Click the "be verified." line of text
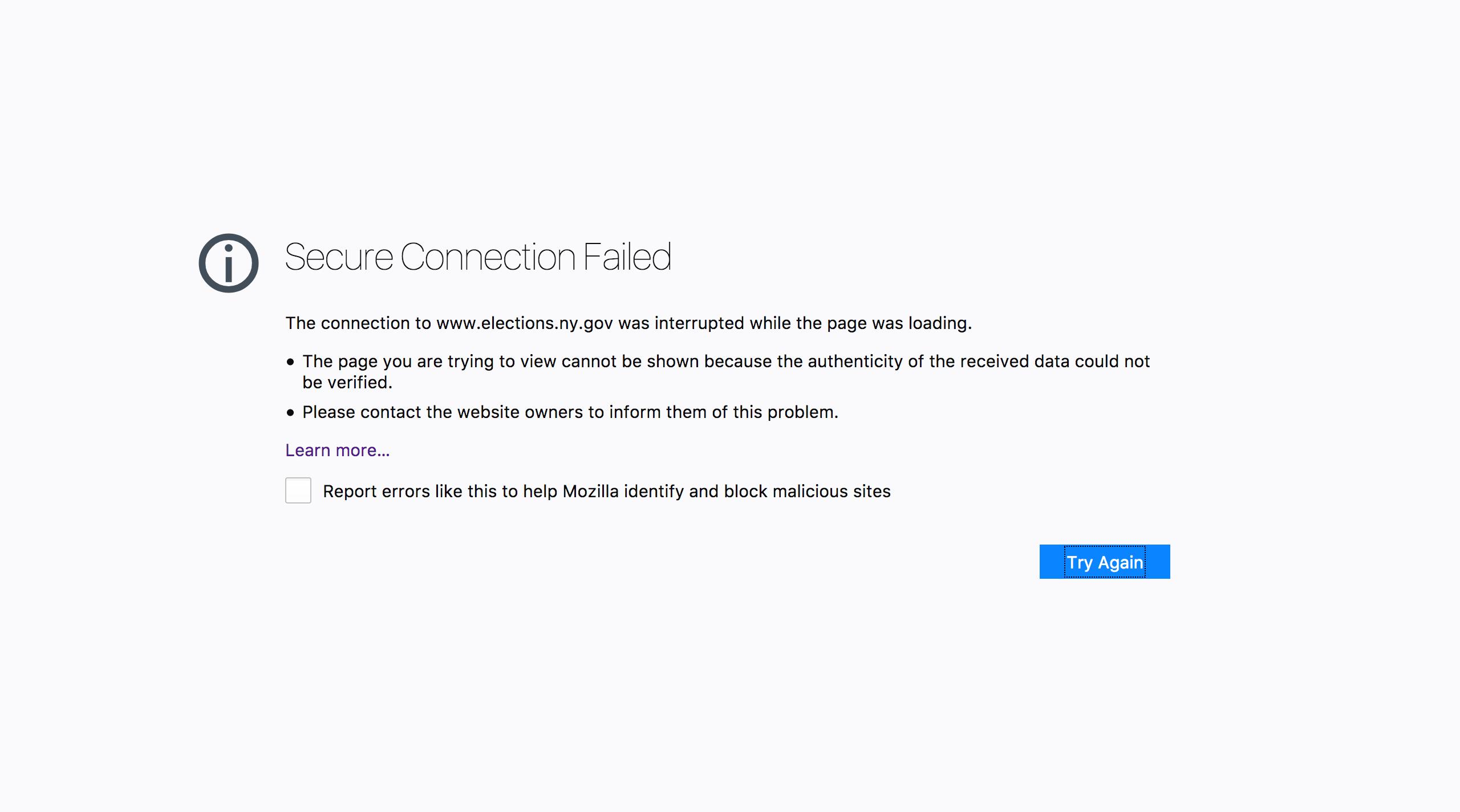1460x812 pixels. point(347,383)
